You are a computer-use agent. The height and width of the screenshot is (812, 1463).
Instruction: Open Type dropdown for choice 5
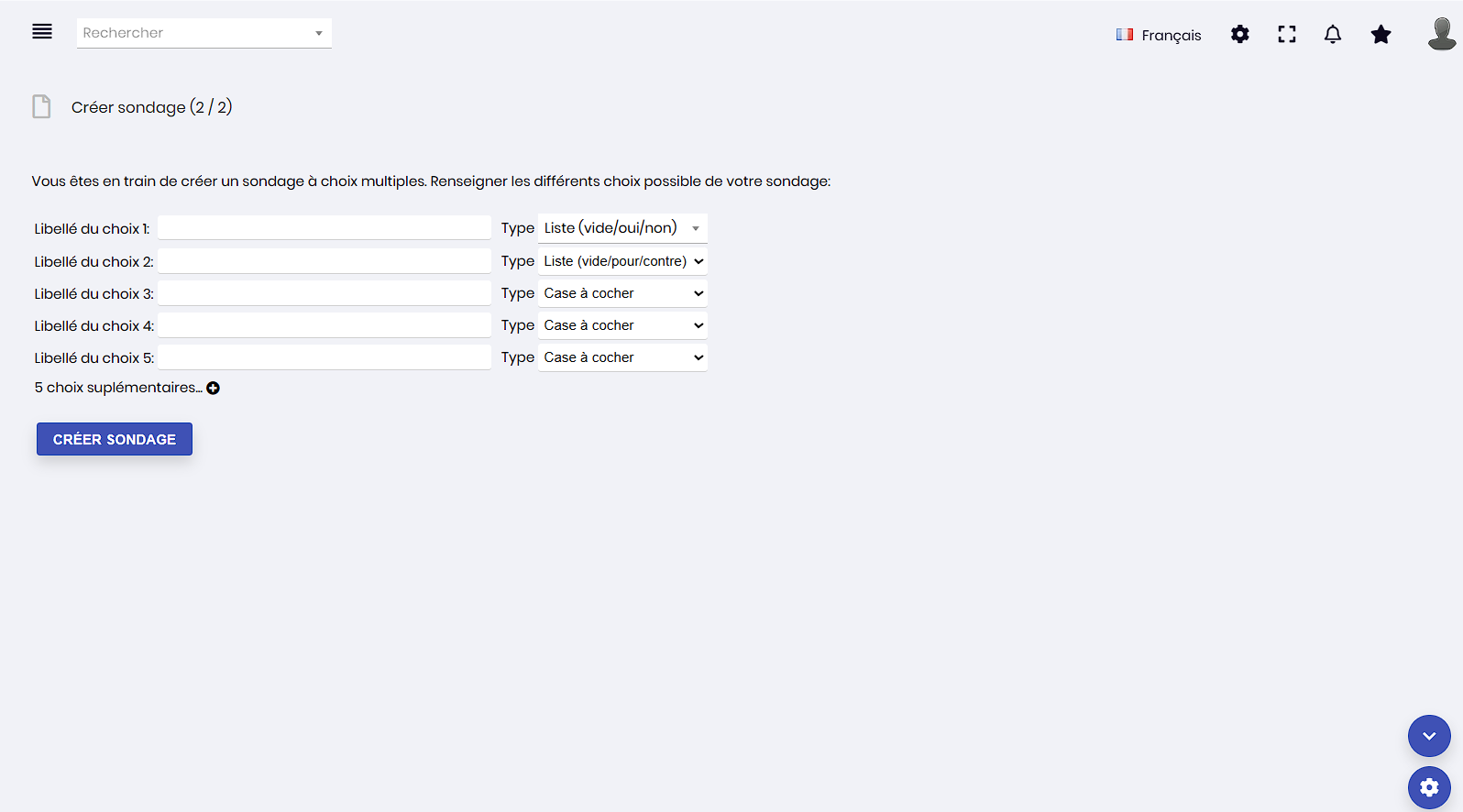click(x=622, y=357)
